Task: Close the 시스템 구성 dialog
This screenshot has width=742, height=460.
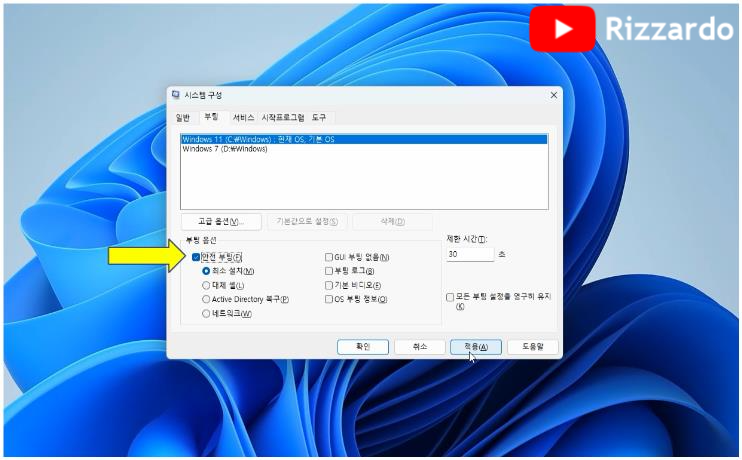Action: tap(553, 95)
